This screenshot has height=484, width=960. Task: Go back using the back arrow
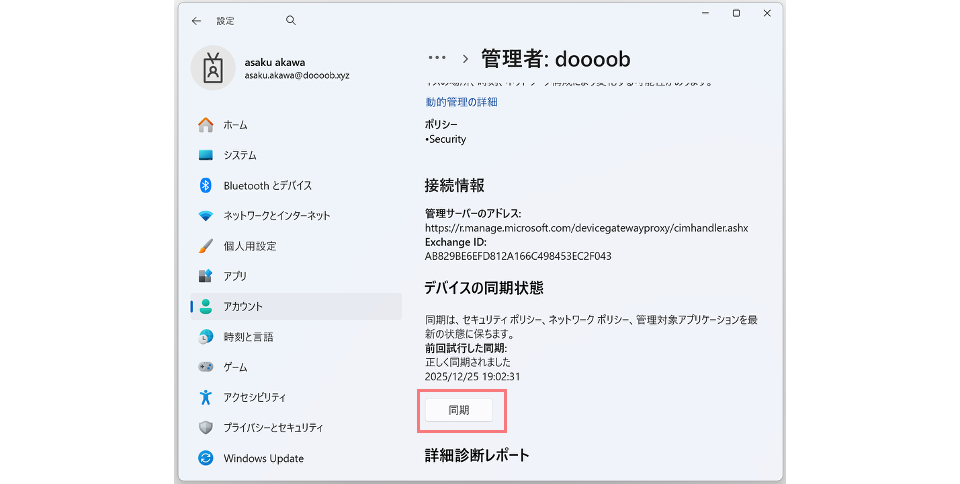pos(196,20)
